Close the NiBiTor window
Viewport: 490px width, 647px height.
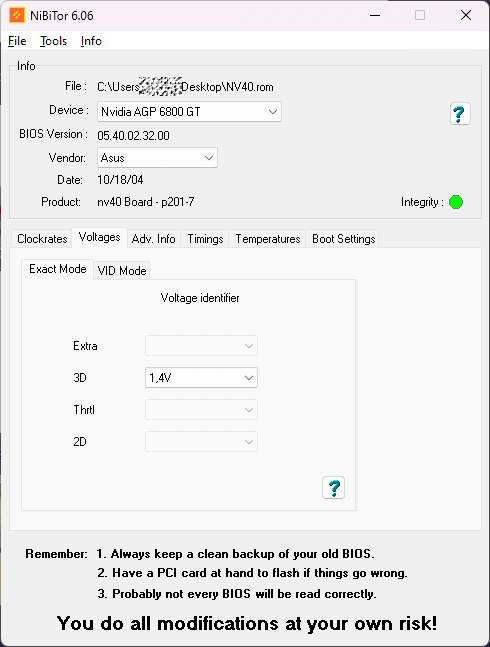tap(466, 15)
